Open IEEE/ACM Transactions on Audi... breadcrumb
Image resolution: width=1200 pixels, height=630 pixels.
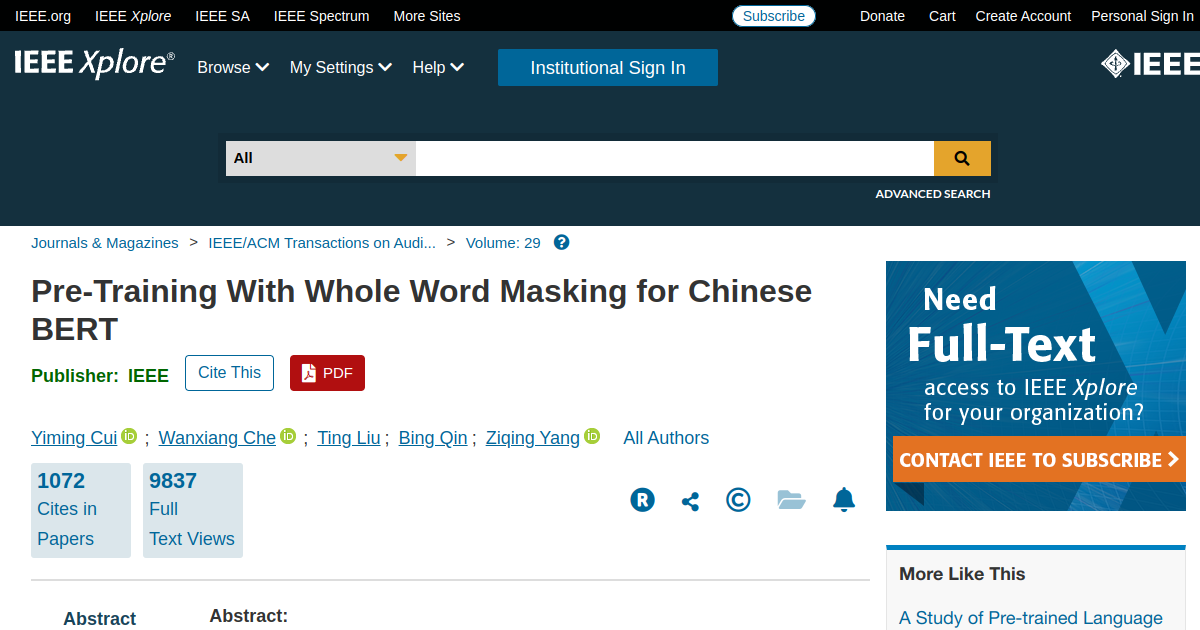pyautogui.click(x=322, y=242)
